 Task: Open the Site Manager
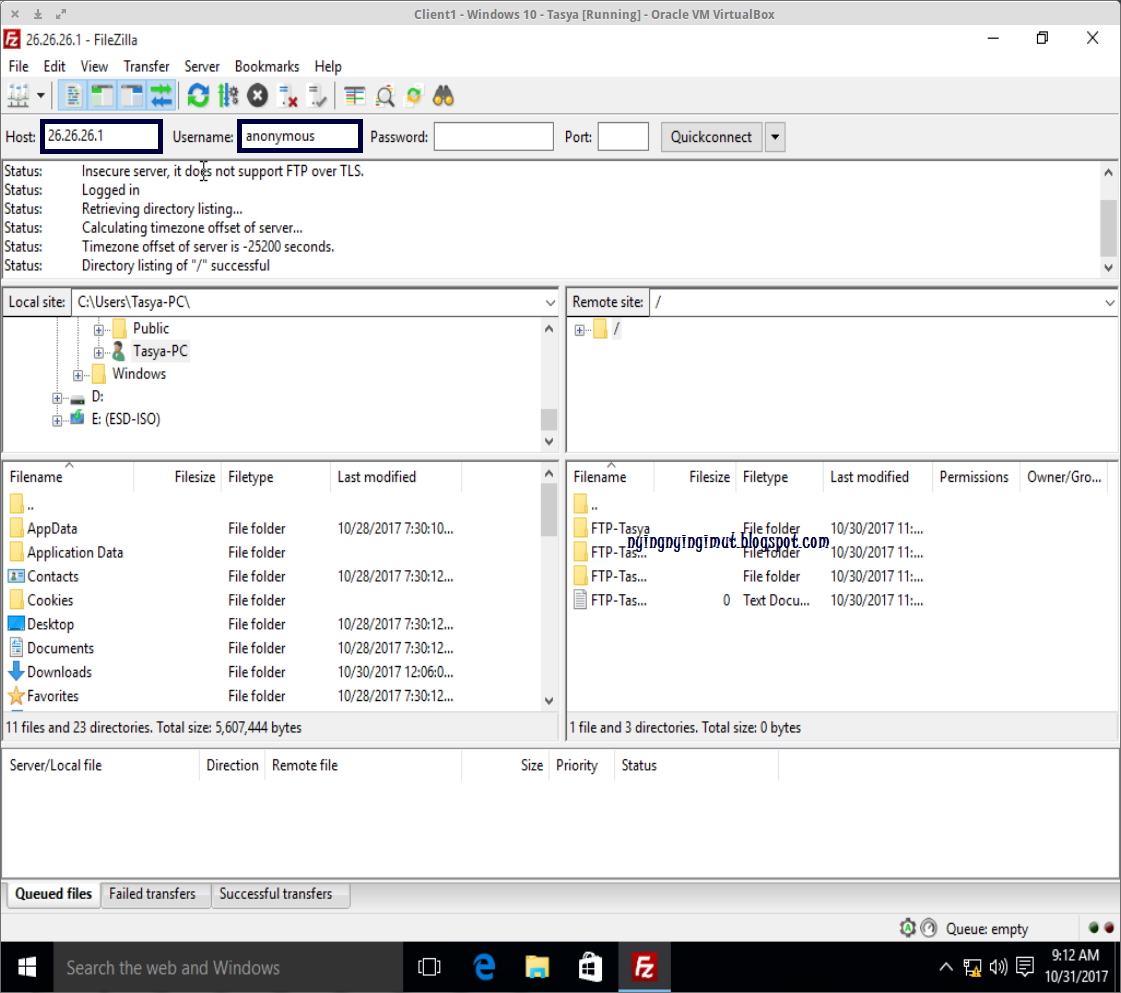(18, 95)
